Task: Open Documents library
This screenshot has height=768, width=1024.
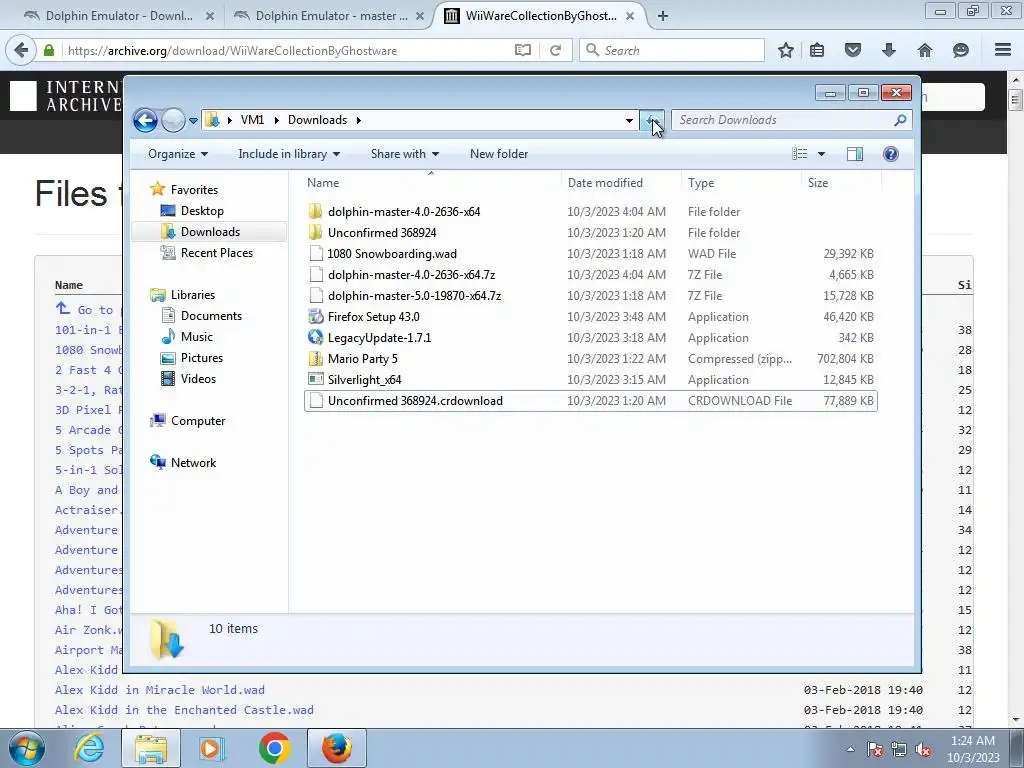Action: (211, 315)
